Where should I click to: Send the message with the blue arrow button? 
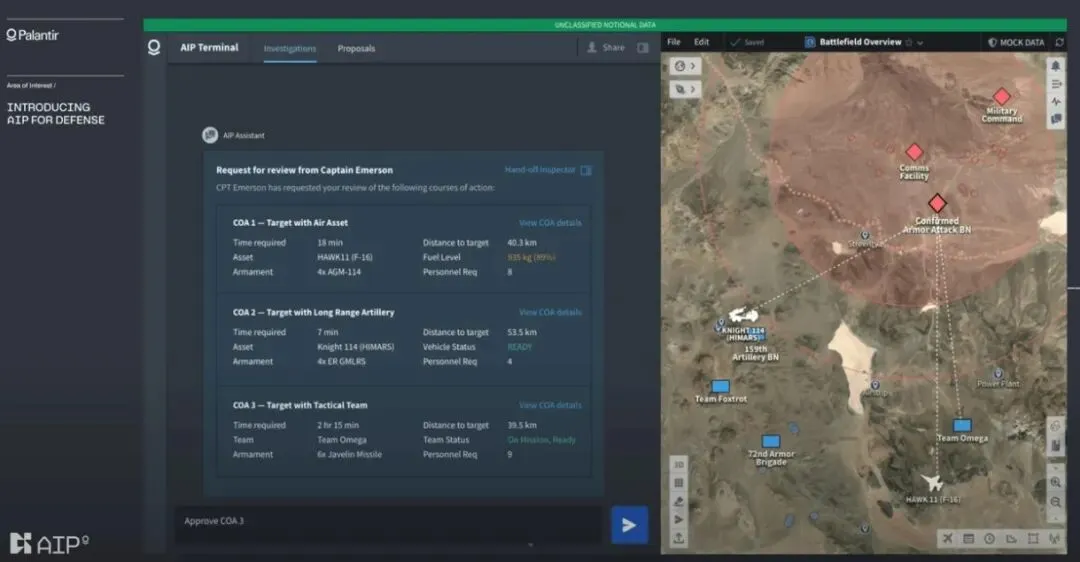[x=630, y=525]
